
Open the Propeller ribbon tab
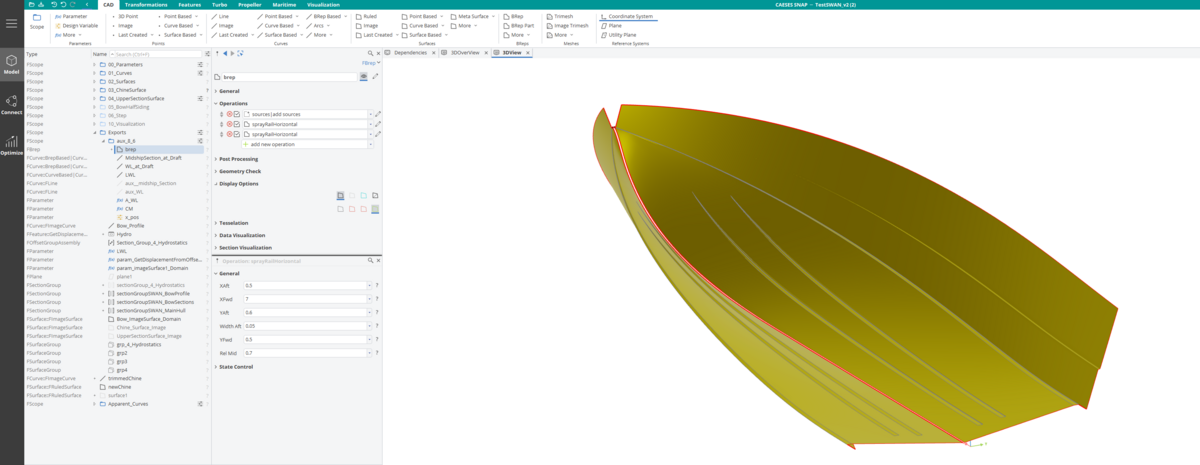(250, 4)
